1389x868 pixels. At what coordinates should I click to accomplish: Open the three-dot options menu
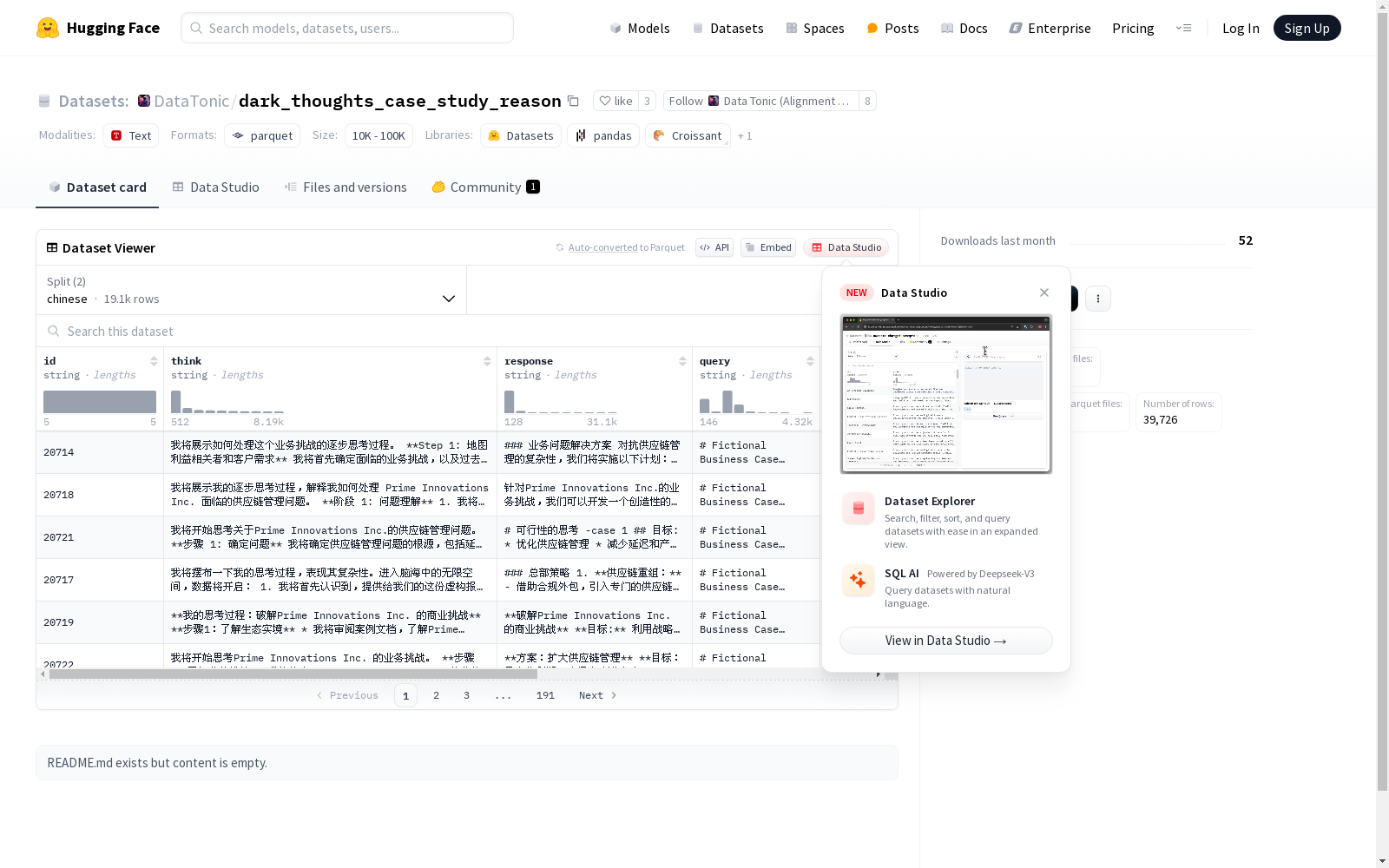pos(1098,299)
